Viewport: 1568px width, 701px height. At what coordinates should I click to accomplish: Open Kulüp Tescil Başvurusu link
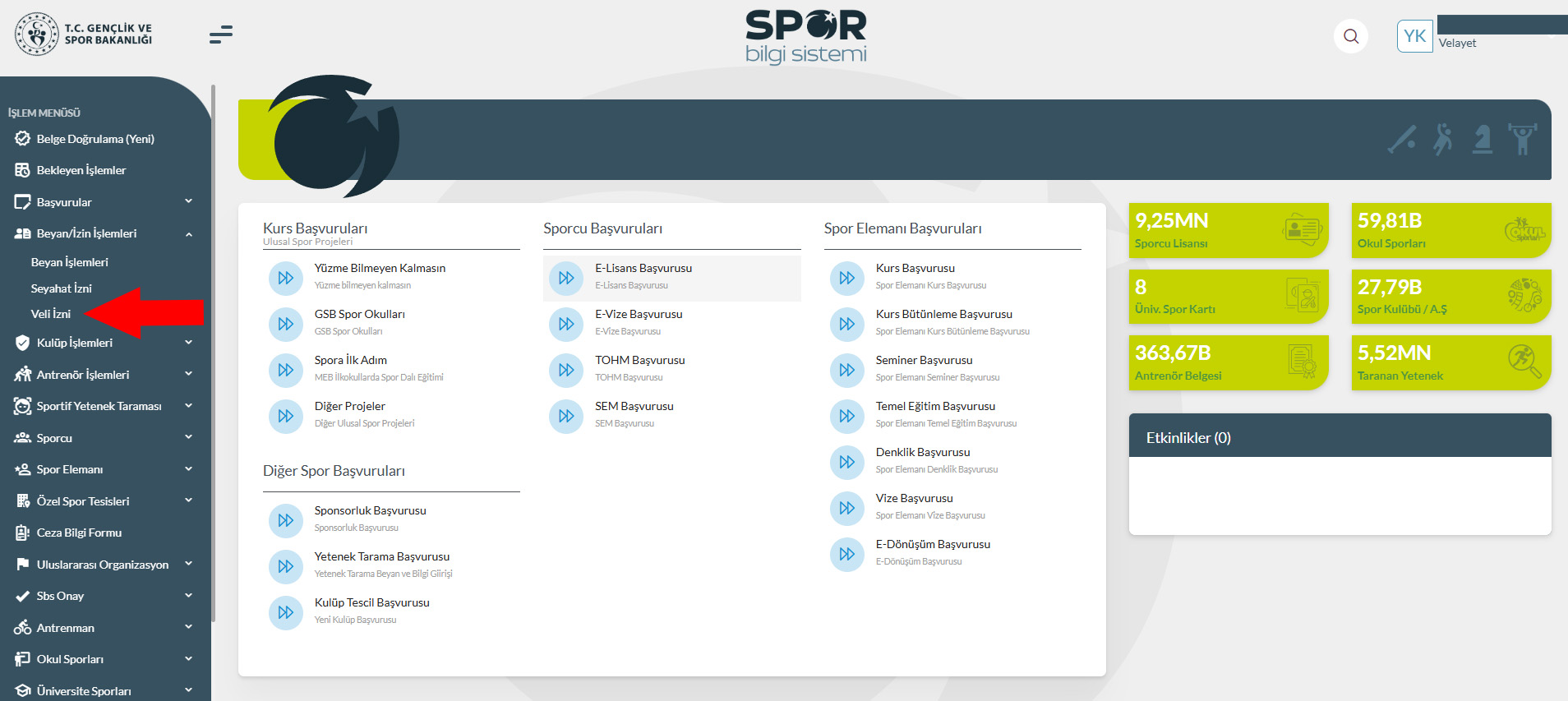[x=371, y=602]
